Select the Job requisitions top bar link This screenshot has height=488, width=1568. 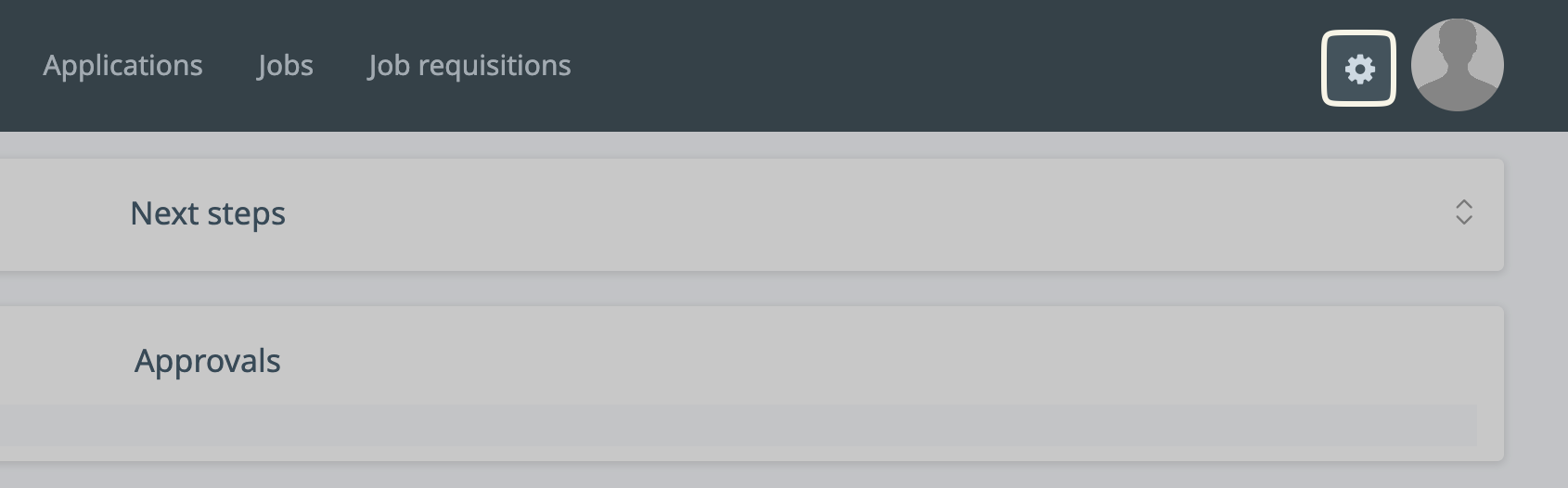(469, 66)
